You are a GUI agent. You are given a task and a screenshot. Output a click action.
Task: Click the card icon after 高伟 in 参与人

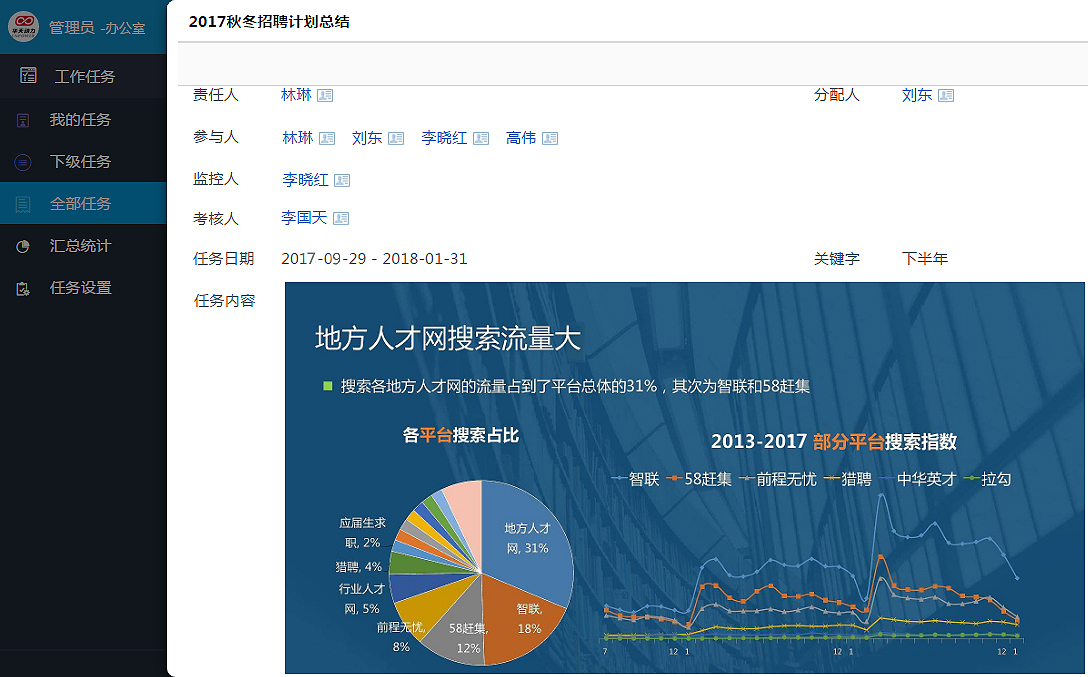pos(550,139)
